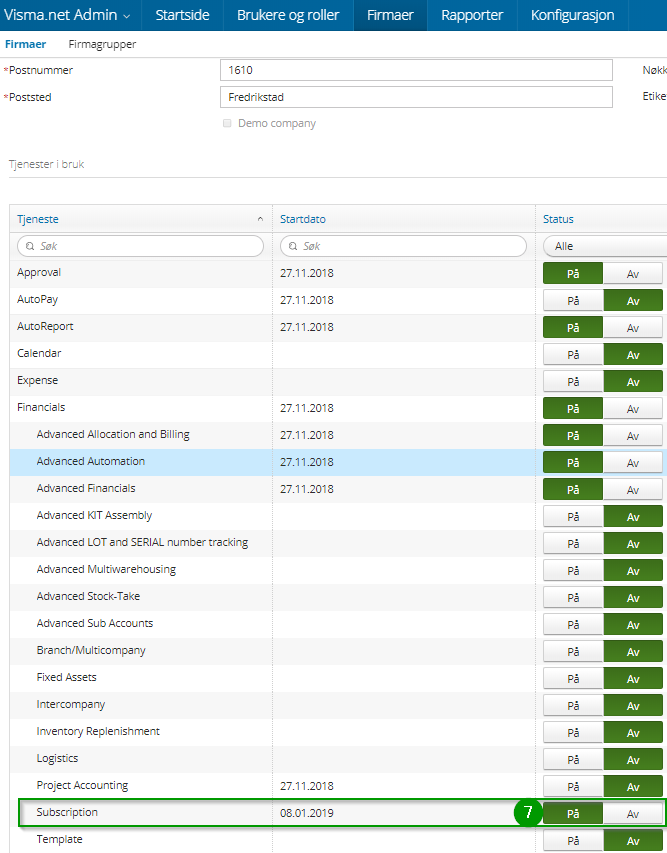Disable Advanced Allocation and Billing via Av
Image resolution: width=667 pixels, height=853 pixels.
(633, 435)
